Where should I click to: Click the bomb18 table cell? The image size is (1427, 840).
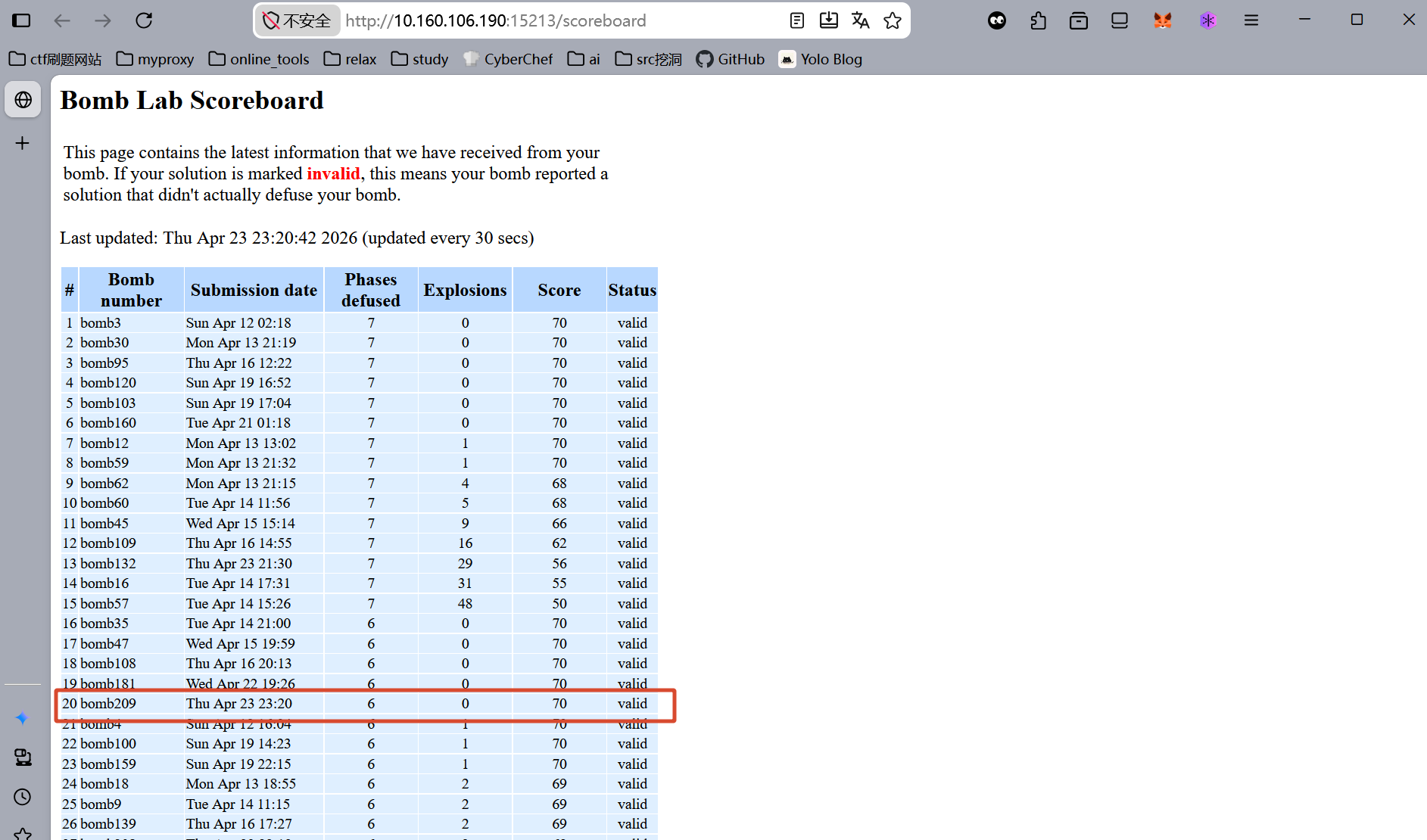pos(131,784)
